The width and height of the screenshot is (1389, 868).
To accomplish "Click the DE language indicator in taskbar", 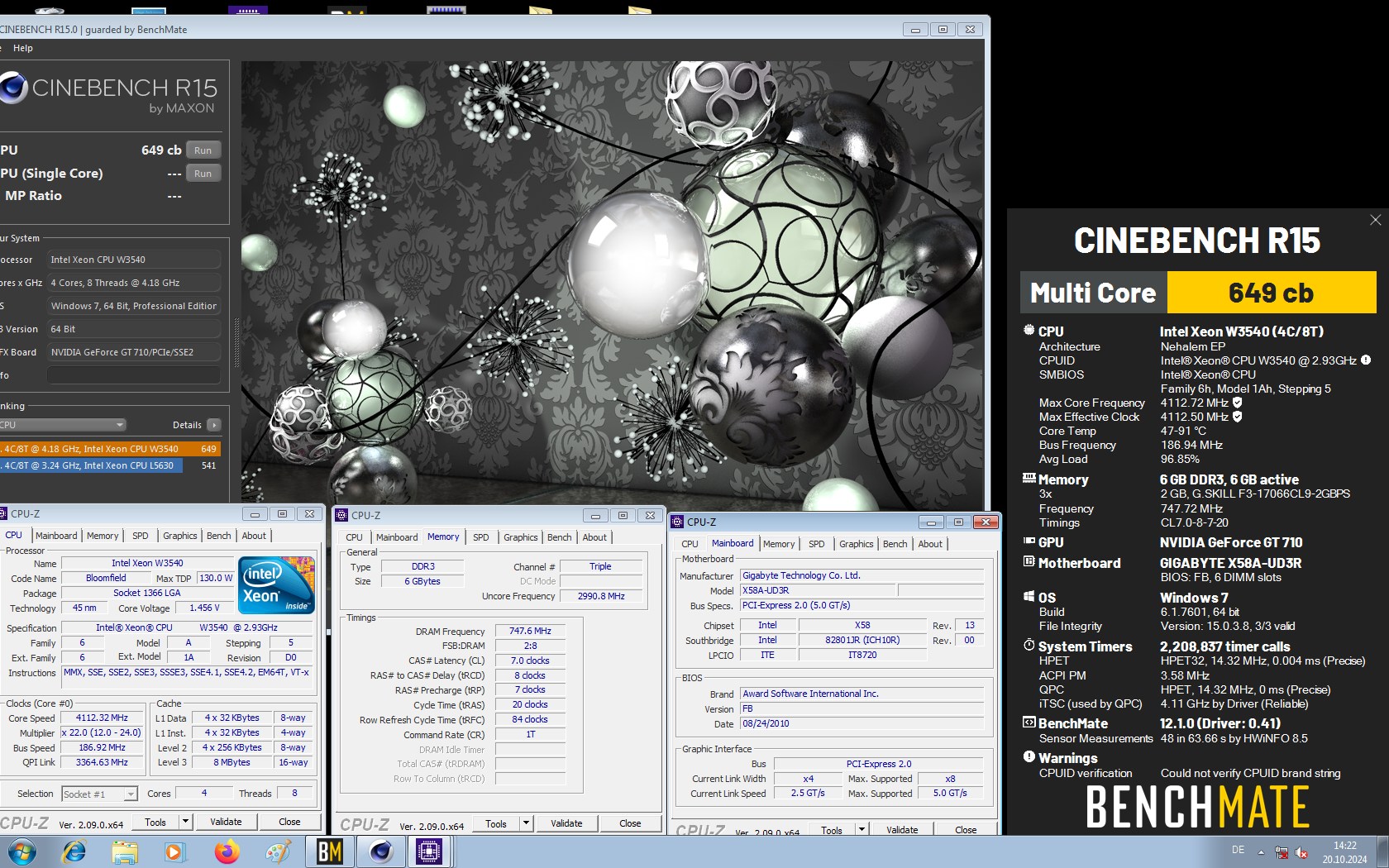I will pos(1238,850).
